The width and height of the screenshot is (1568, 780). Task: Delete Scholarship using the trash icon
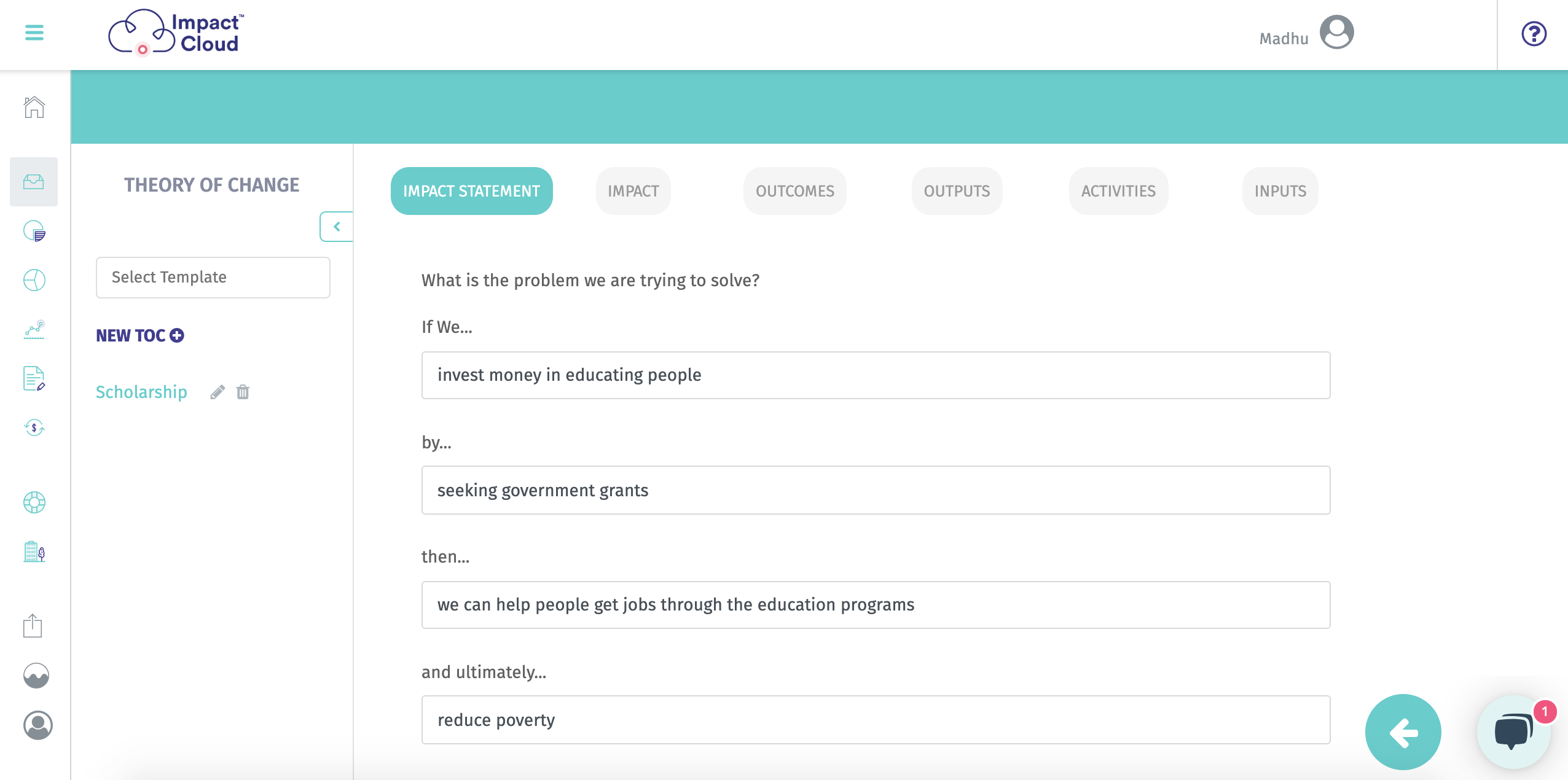pyautogui.click(x=243, y=392)
